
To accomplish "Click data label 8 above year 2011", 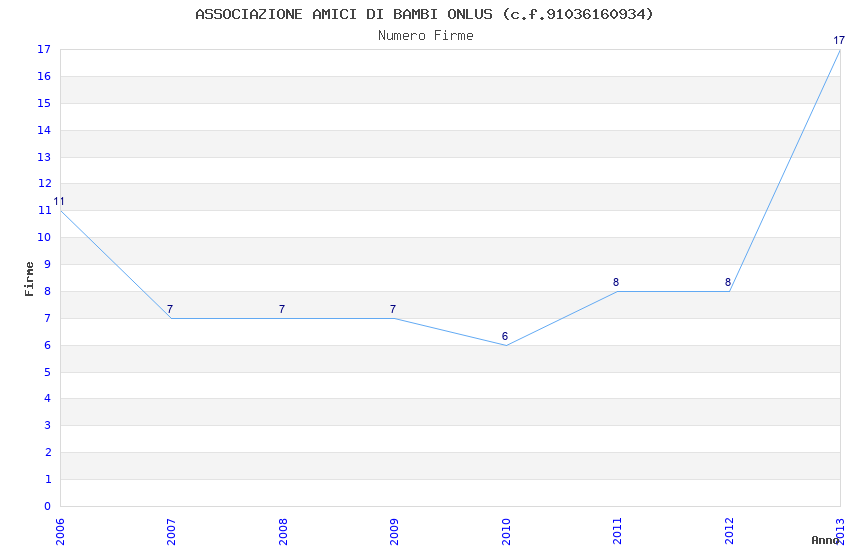I will [616, 282].
